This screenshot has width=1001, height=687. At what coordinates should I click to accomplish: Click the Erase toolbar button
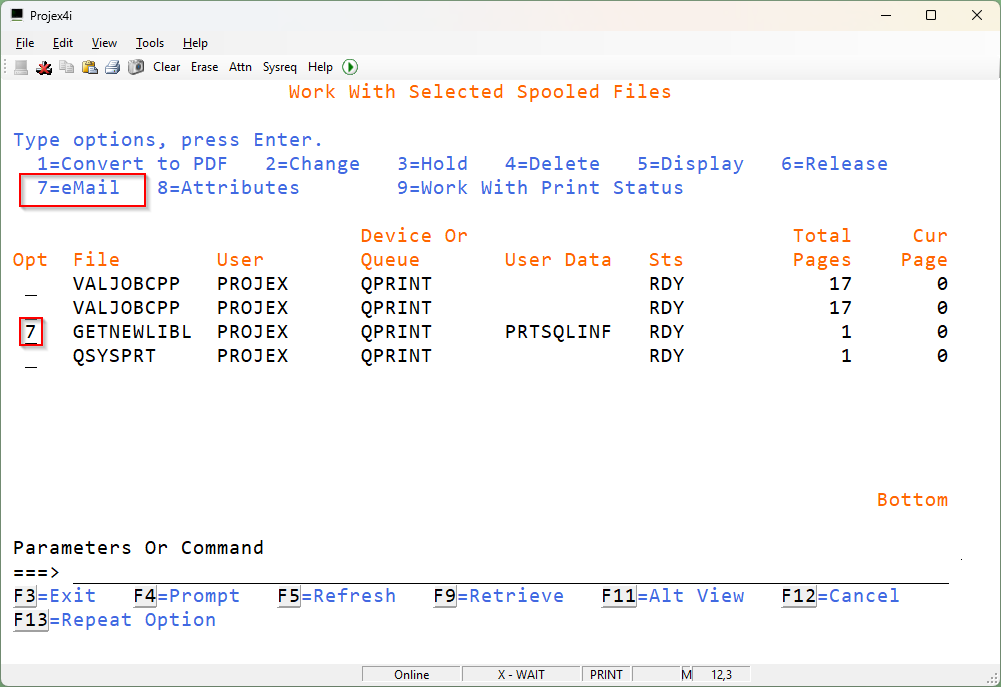click(x=204, y=67)
